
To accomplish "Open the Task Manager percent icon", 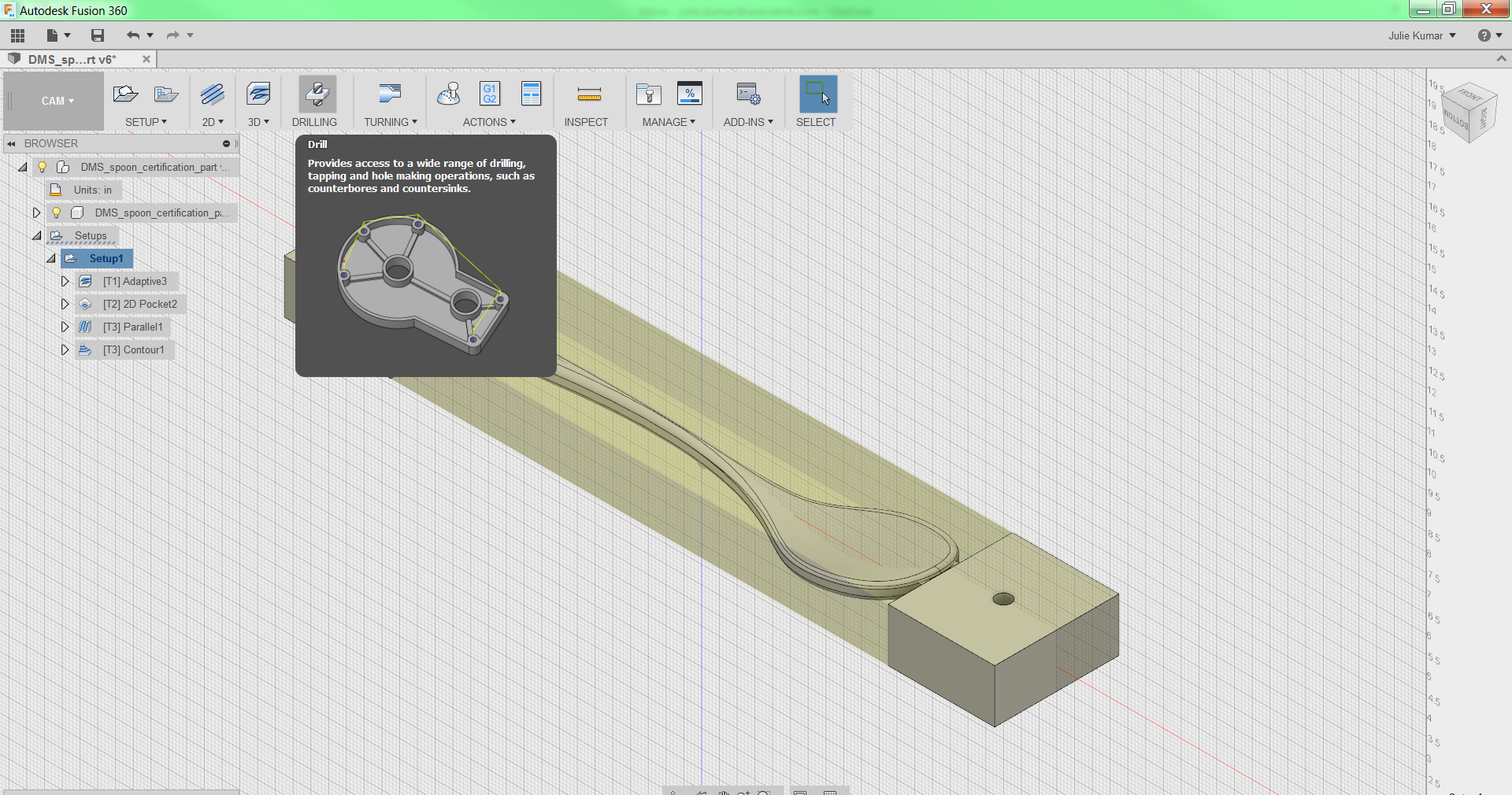I will pyautogui.click(x=690, y=94).
